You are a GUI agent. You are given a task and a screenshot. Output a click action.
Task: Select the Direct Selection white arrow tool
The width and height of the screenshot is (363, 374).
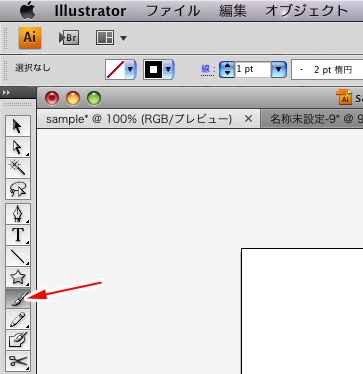[18, 147]
